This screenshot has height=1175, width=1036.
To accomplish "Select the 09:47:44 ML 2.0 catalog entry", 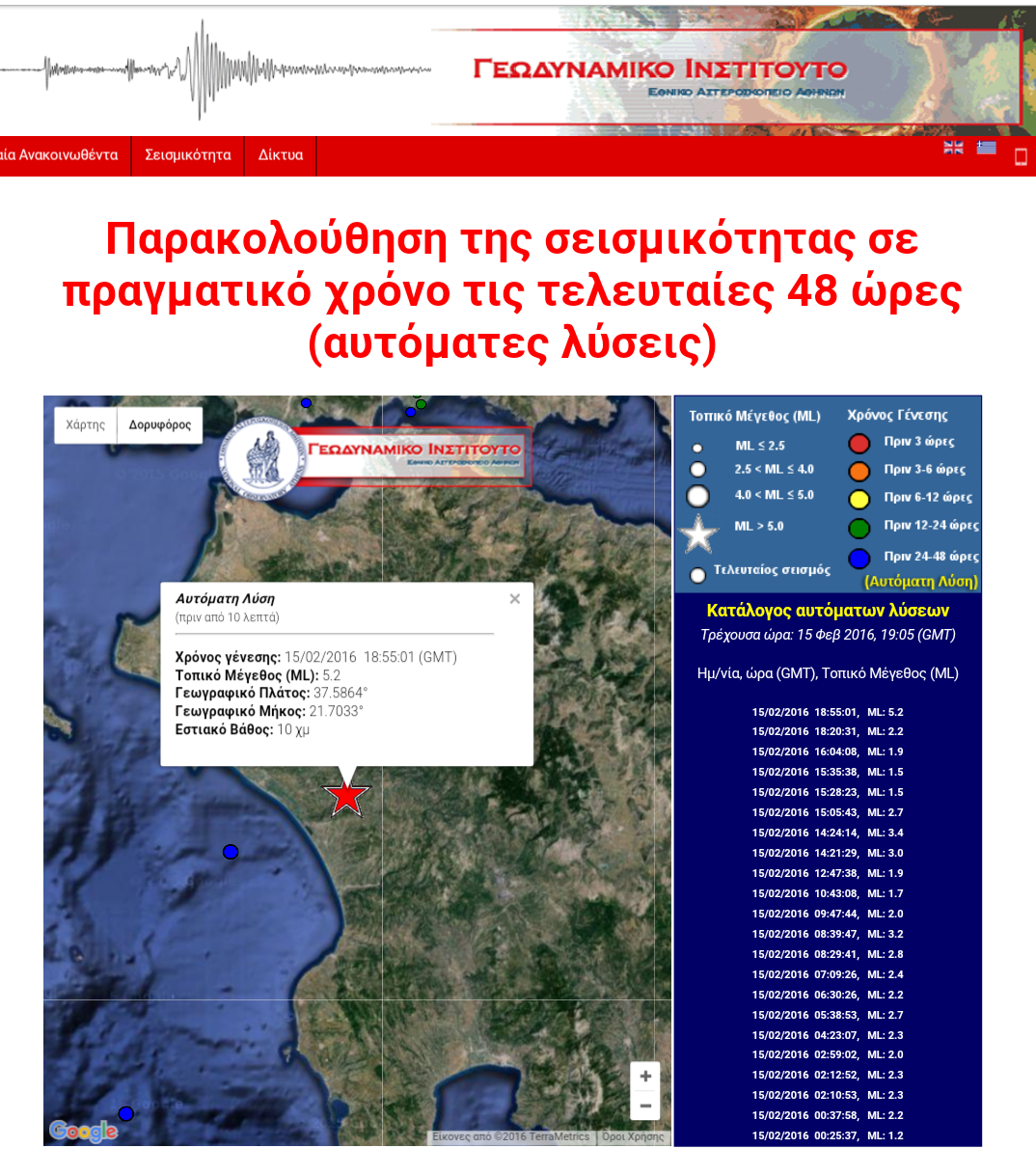I will [828, 914].
